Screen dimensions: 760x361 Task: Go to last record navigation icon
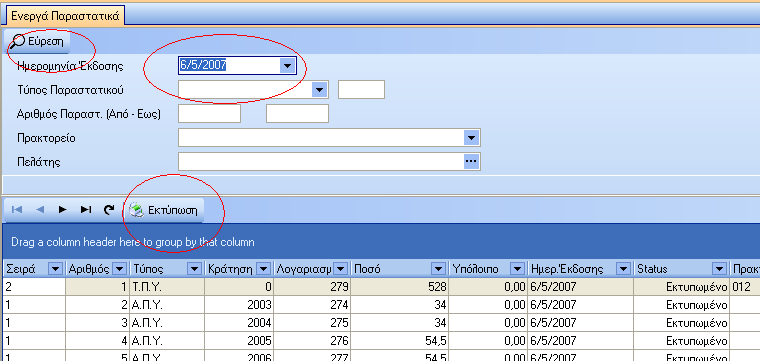point(86,209)
